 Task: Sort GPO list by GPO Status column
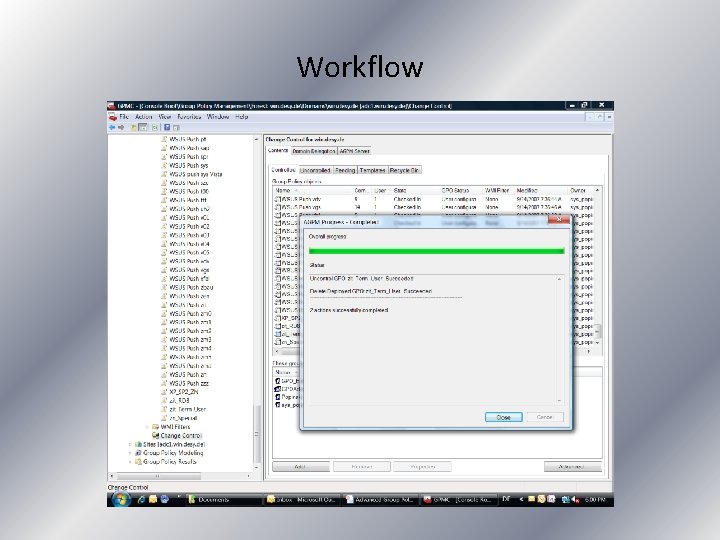461,190
